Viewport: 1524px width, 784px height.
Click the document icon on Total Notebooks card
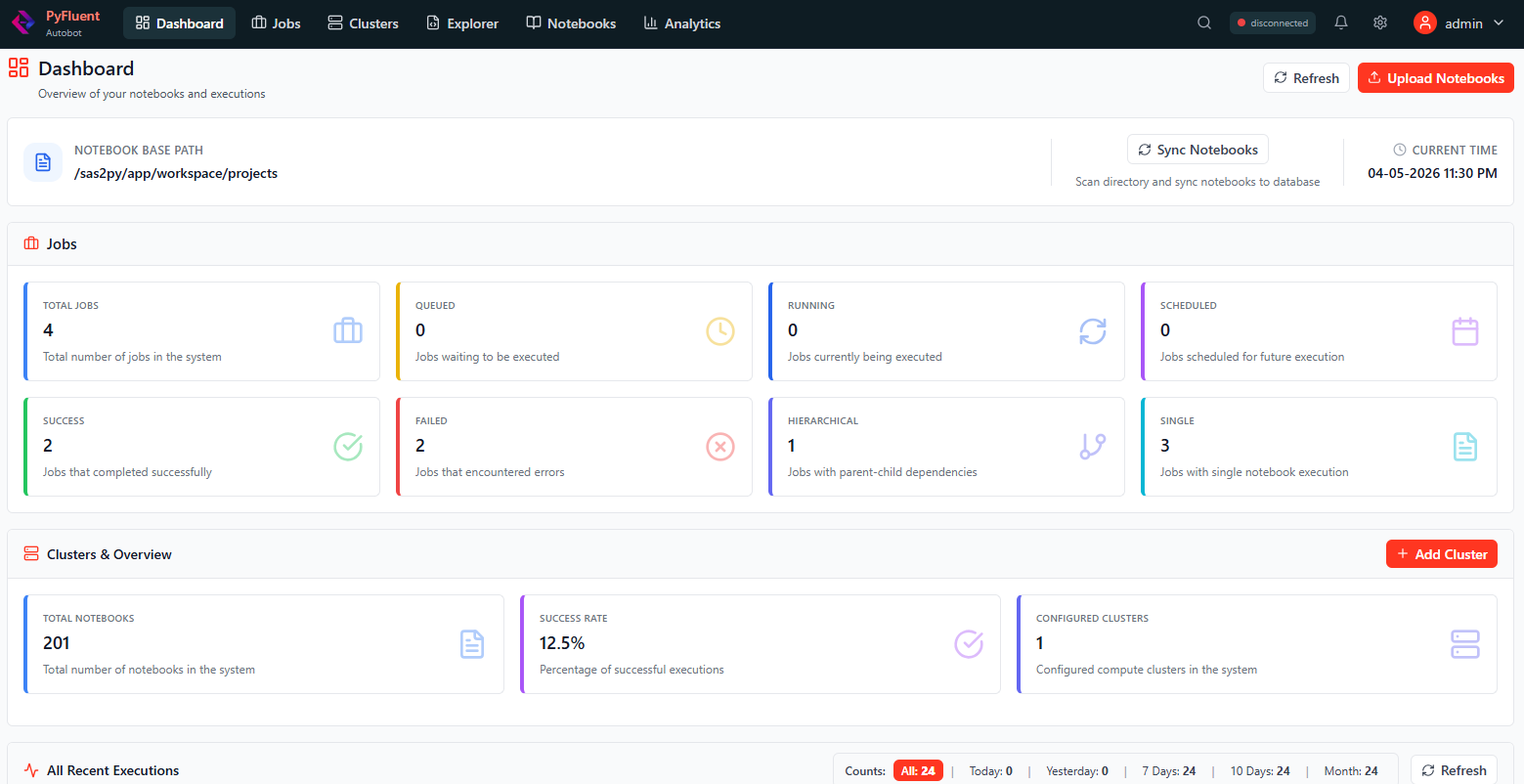pos(472,644)
